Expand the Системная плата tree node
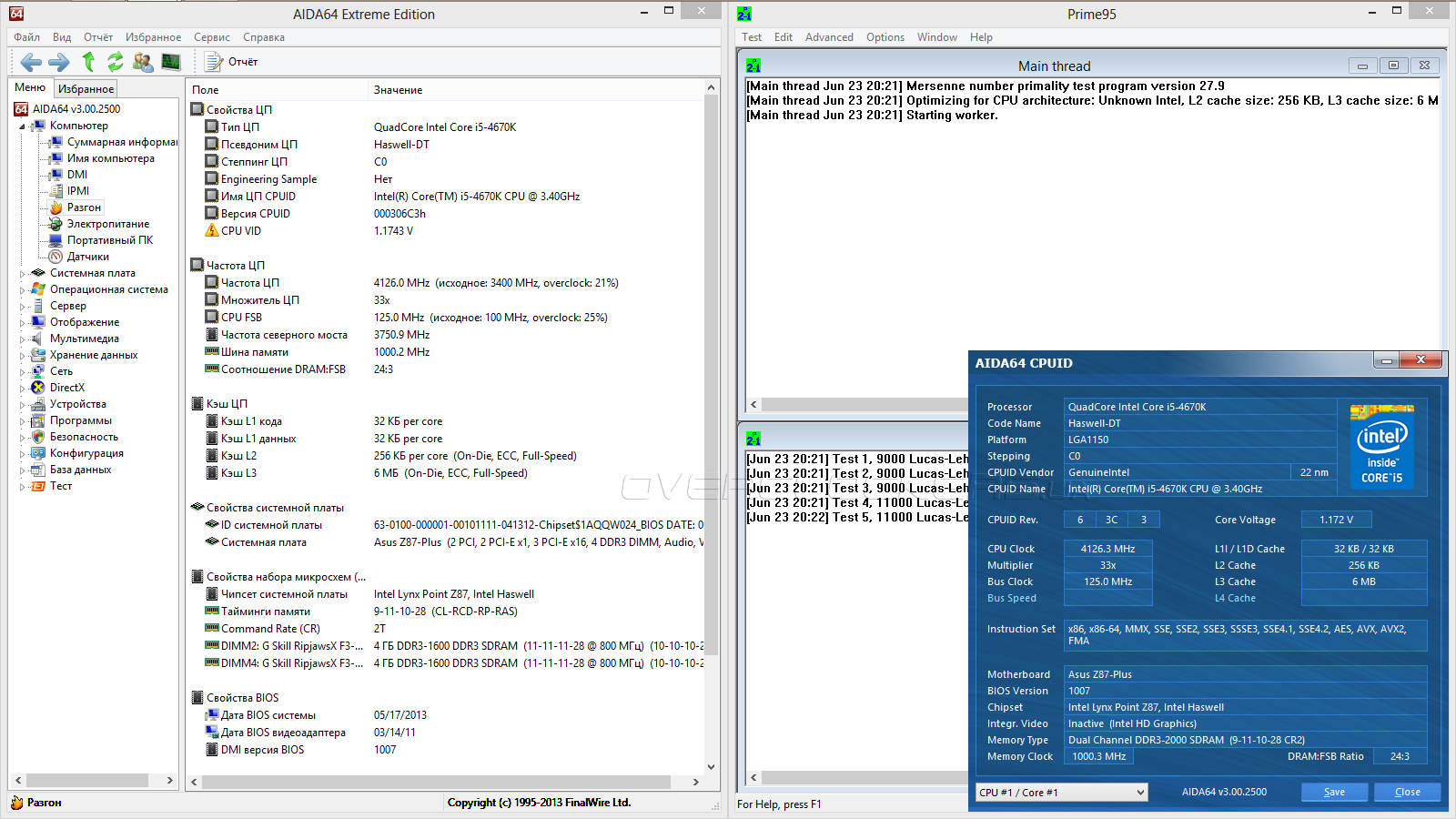The height and width of the screenshot is (819, 1456). [x=22, y=273]
